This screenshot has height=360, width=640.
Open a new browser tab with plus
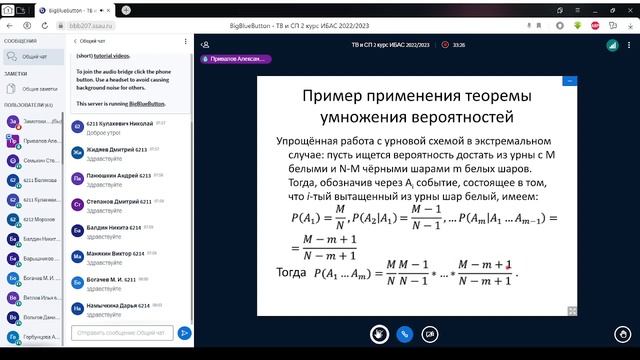126,10
